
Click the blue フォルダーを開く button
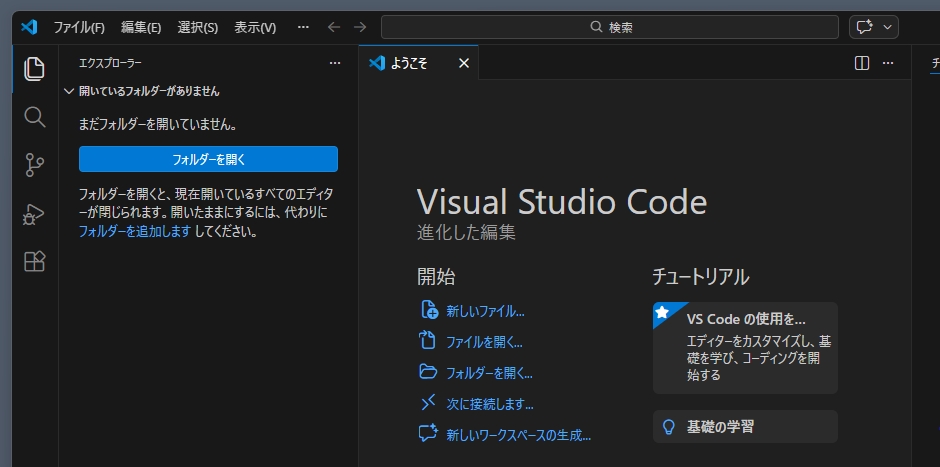(x=208, y=159)
